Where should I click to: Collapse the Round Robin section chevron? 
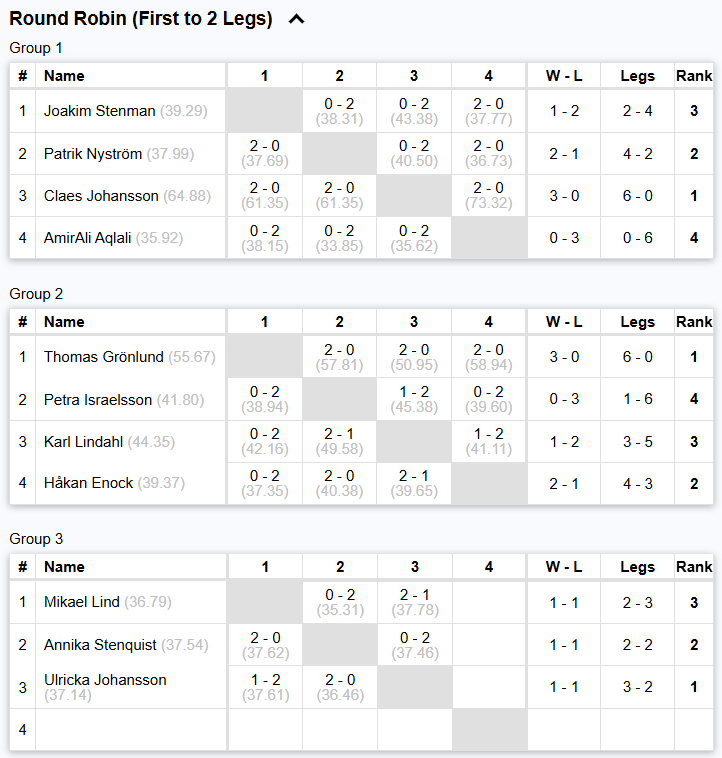295,19
